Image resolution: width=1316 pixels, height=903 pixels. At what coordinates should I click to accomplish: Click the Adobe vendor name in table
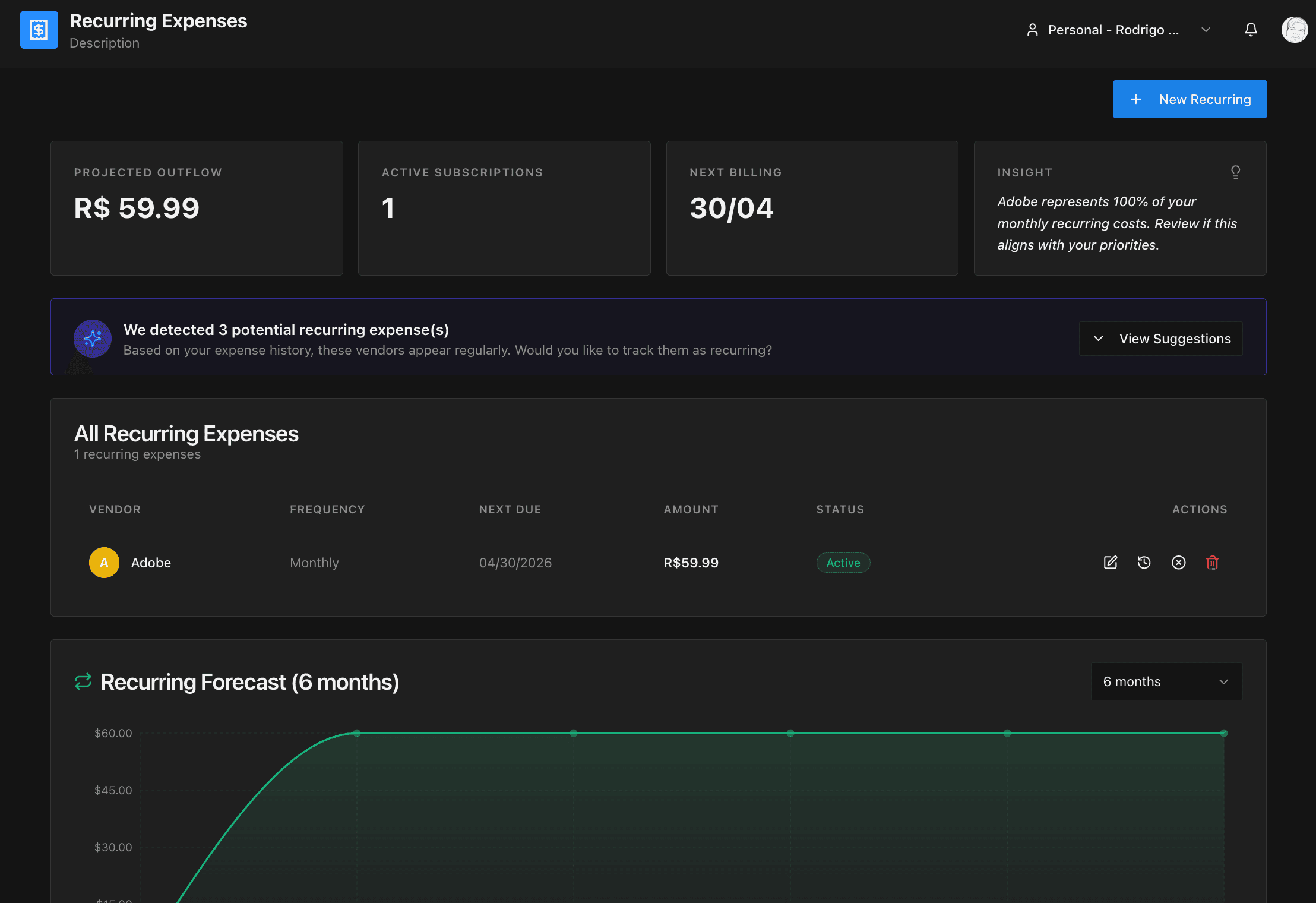coord(151,563)
